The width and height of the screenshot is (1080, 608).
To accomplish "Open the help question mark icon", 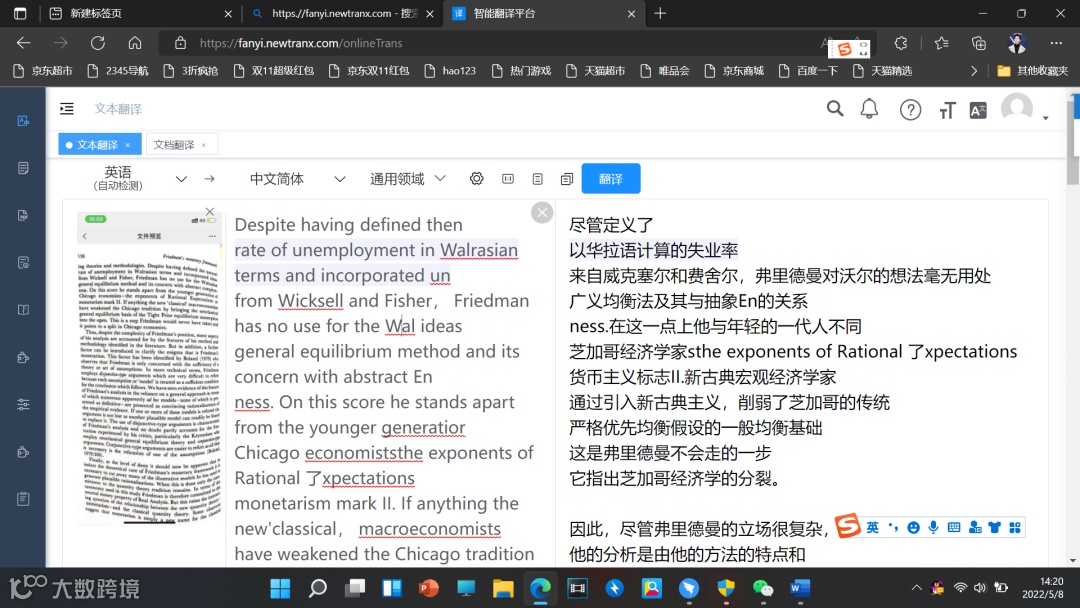I will click(x=911, y=109).
